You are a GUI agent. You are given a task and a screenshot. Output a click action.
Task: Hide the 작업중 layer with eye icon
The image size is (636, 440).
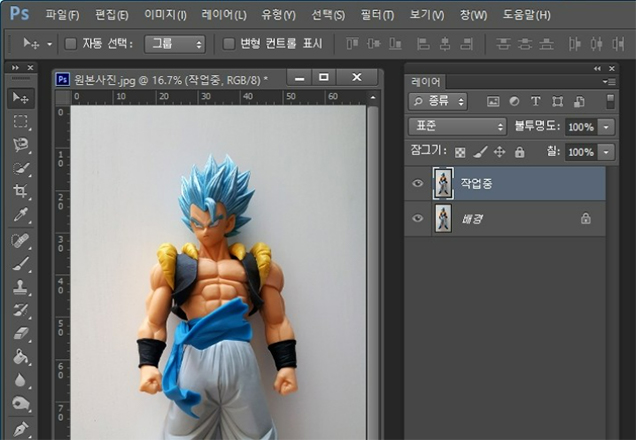pyautogui.click(x=418, y=184)
